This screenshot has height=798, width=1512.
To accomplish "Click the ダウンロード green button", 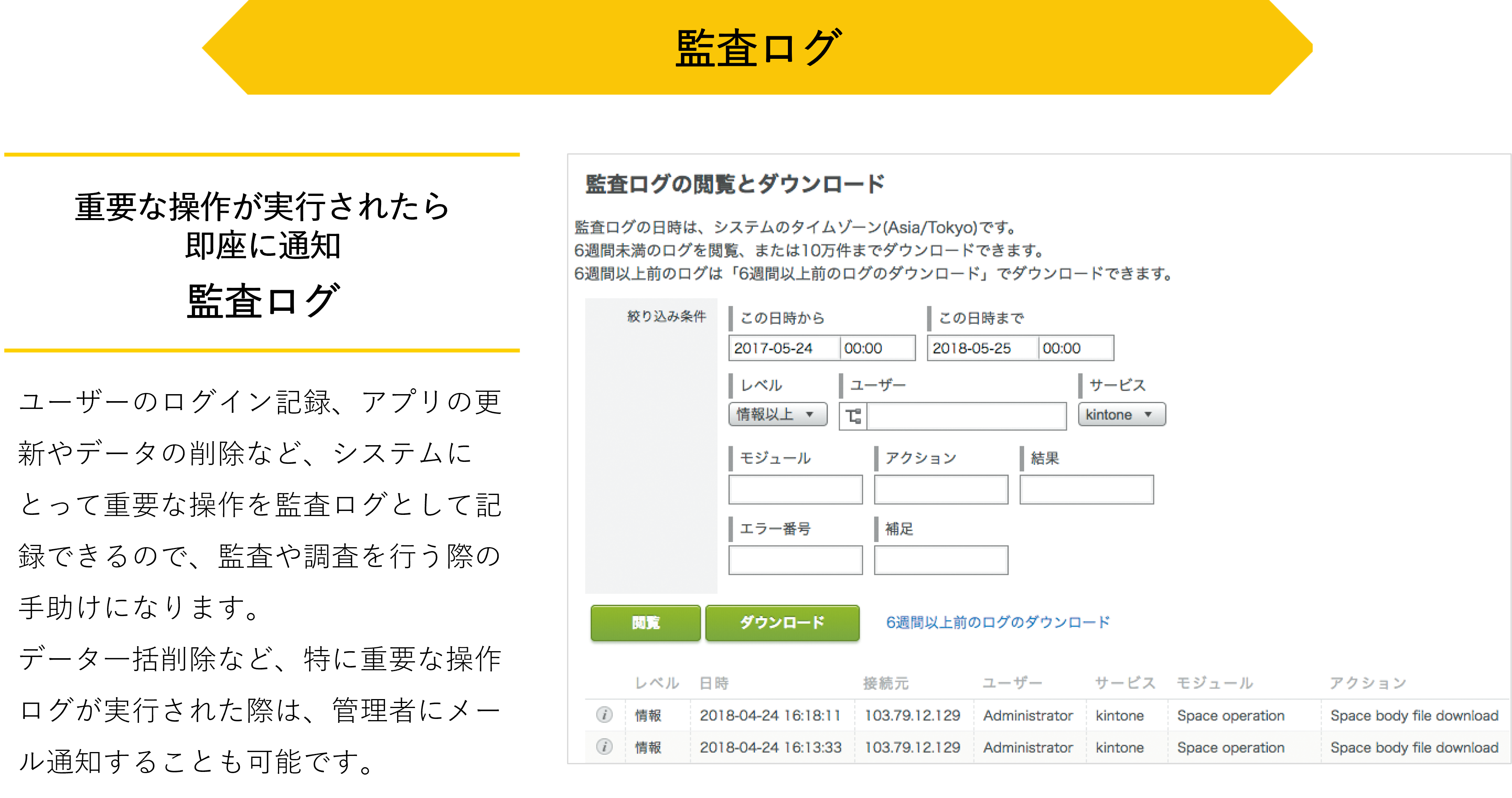I will tap(782, 622).
